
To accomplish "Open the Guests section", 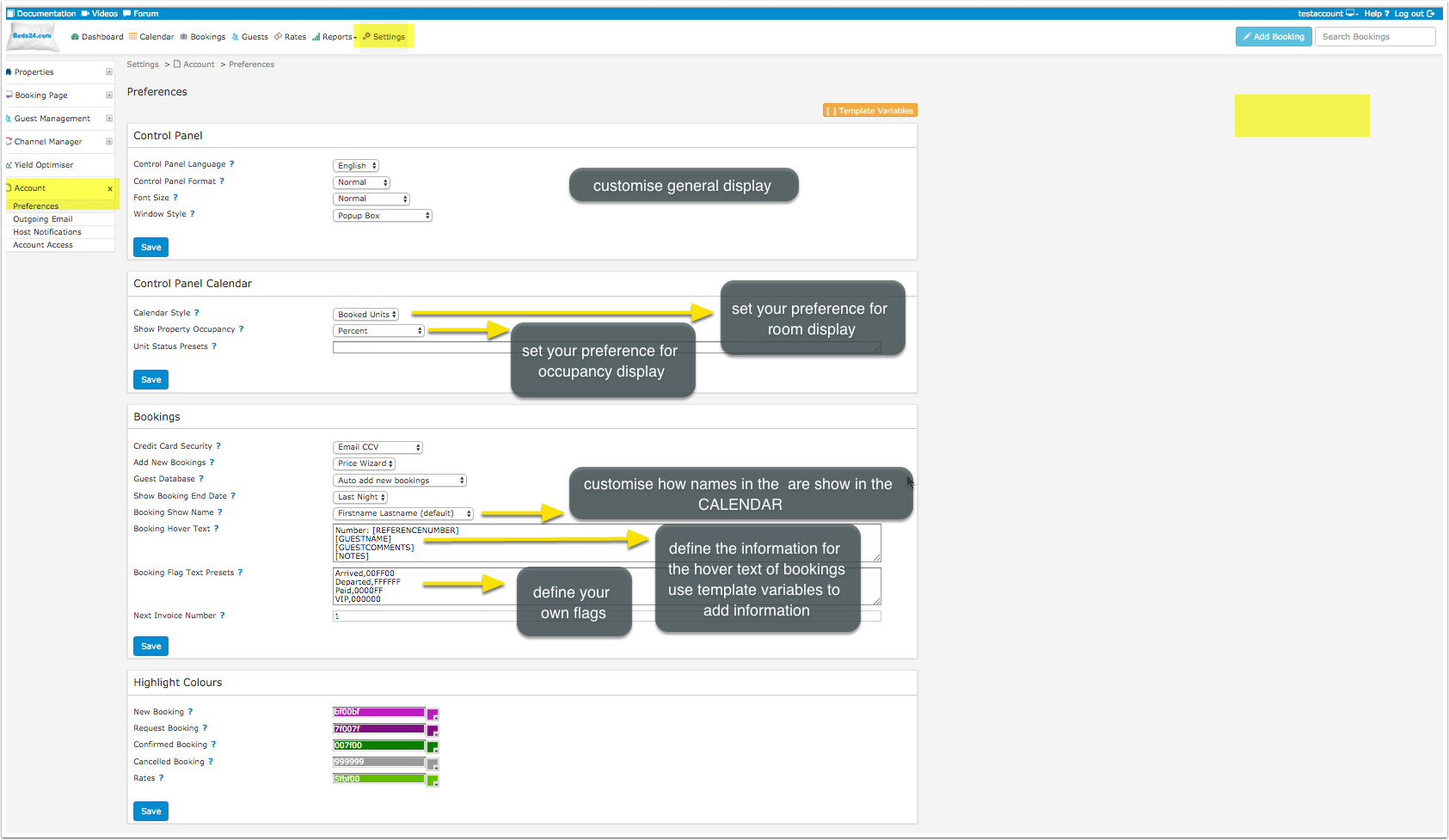I will (x=250, y=37).
